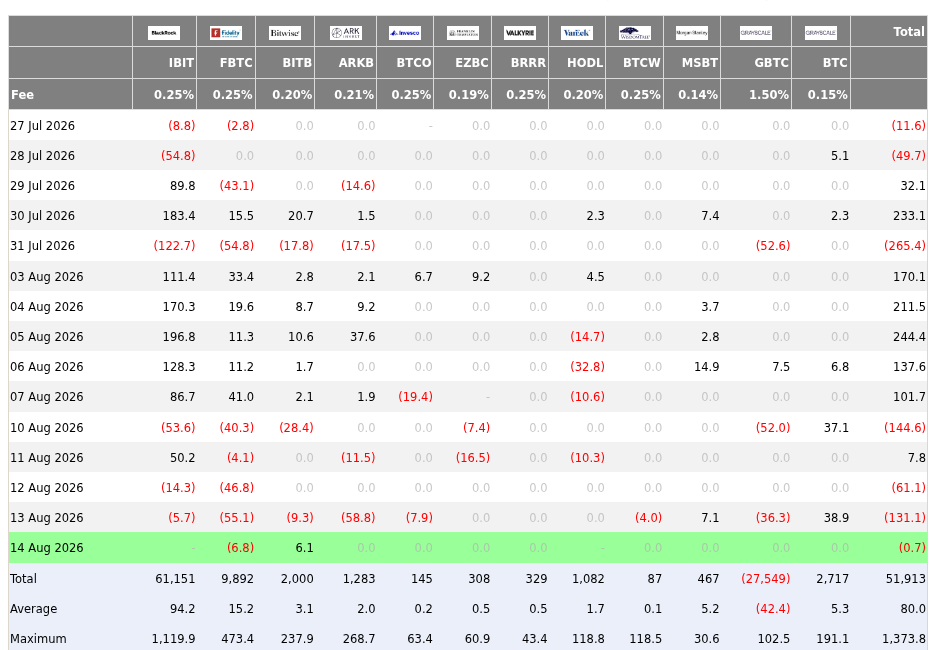Click the Fidelity logo
The height and width of the screenshot is (650, 944).
(226, 32)
